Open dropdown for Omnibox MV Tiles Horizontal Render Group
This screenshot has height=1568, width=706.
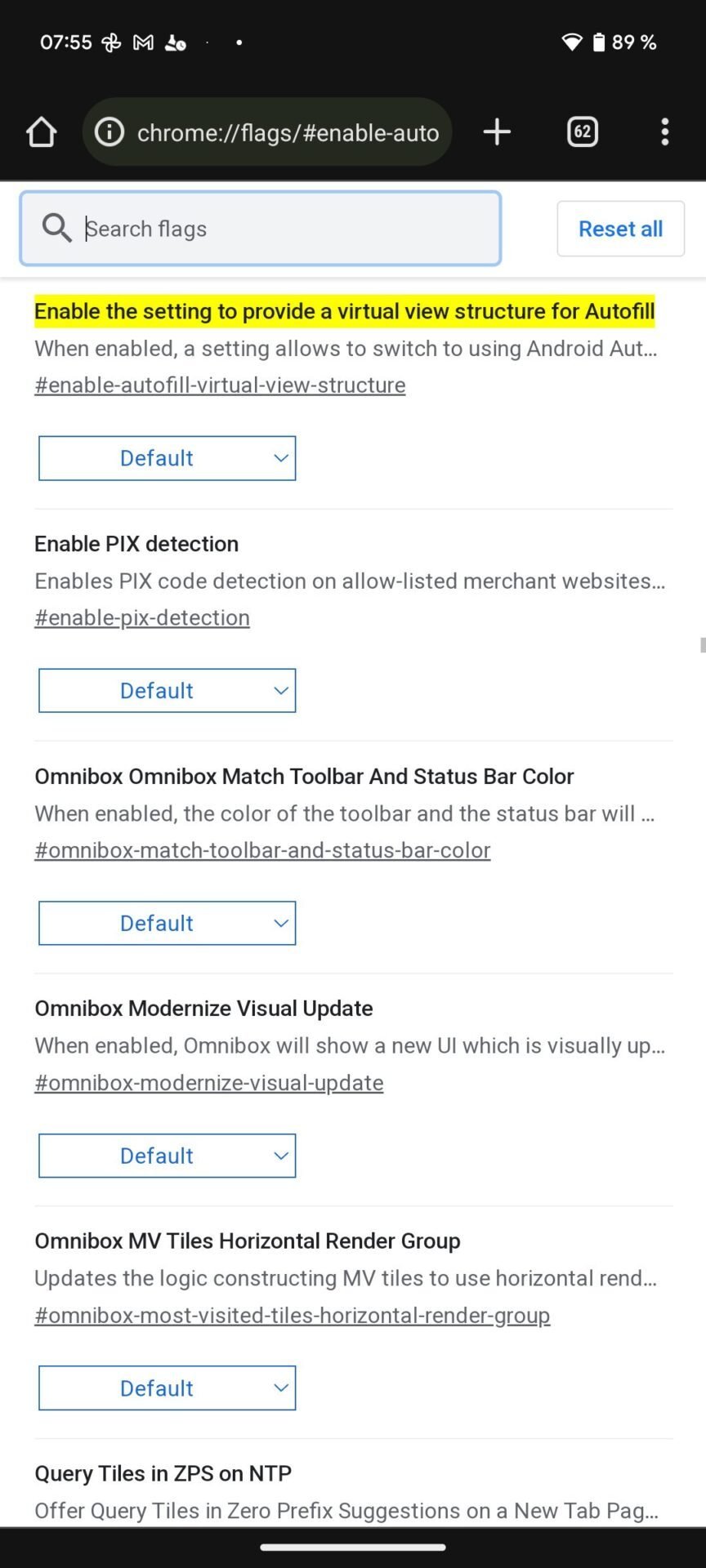point(168,1388)
